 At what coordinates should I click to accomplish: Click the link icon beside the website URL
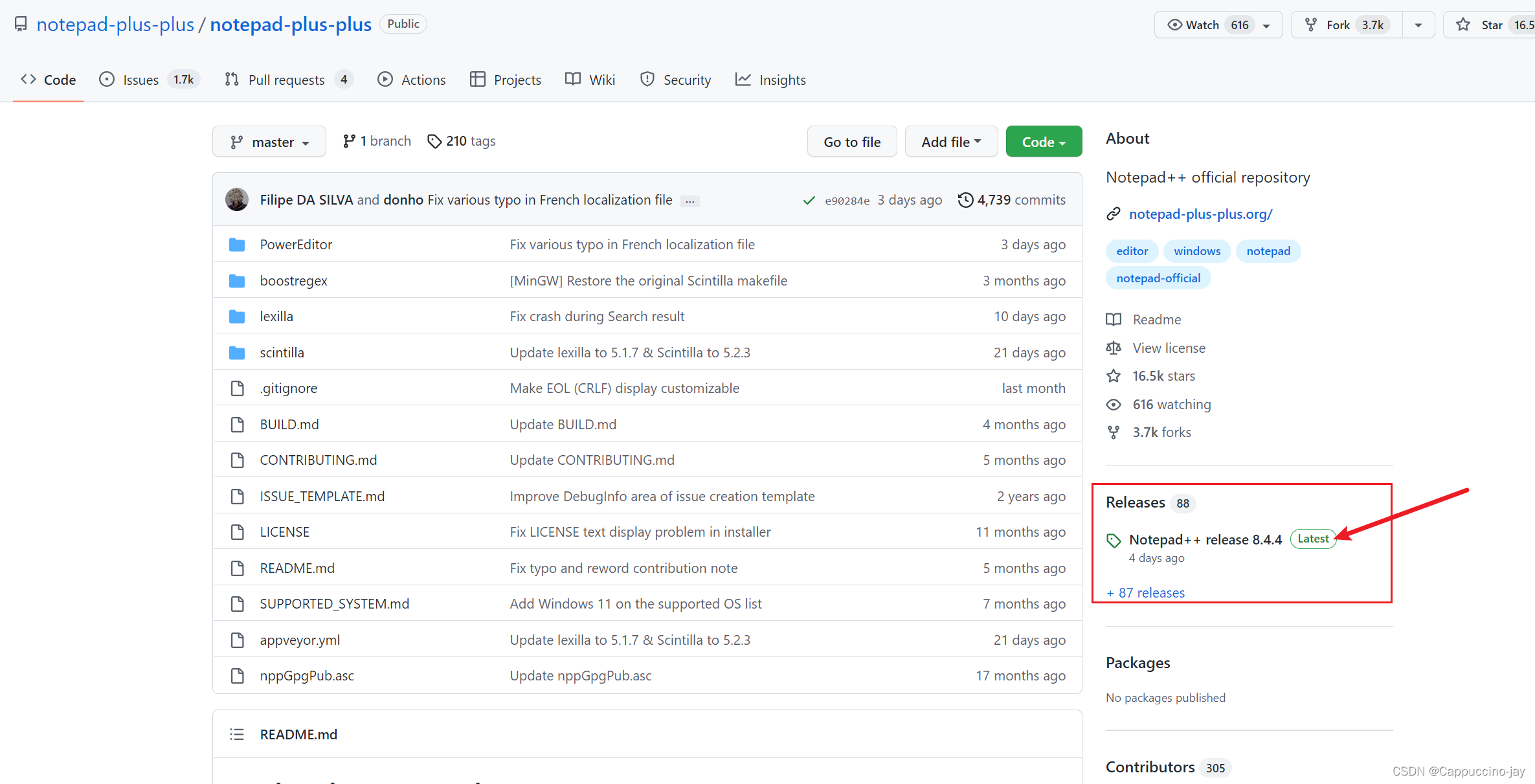[1114, 214]
